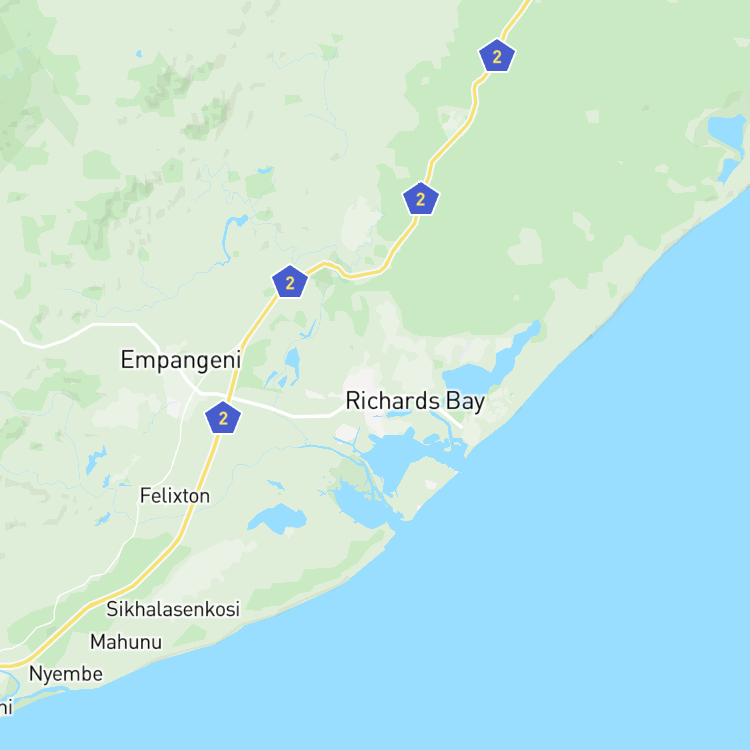Click the Mahunu place label

pos(126,642)
